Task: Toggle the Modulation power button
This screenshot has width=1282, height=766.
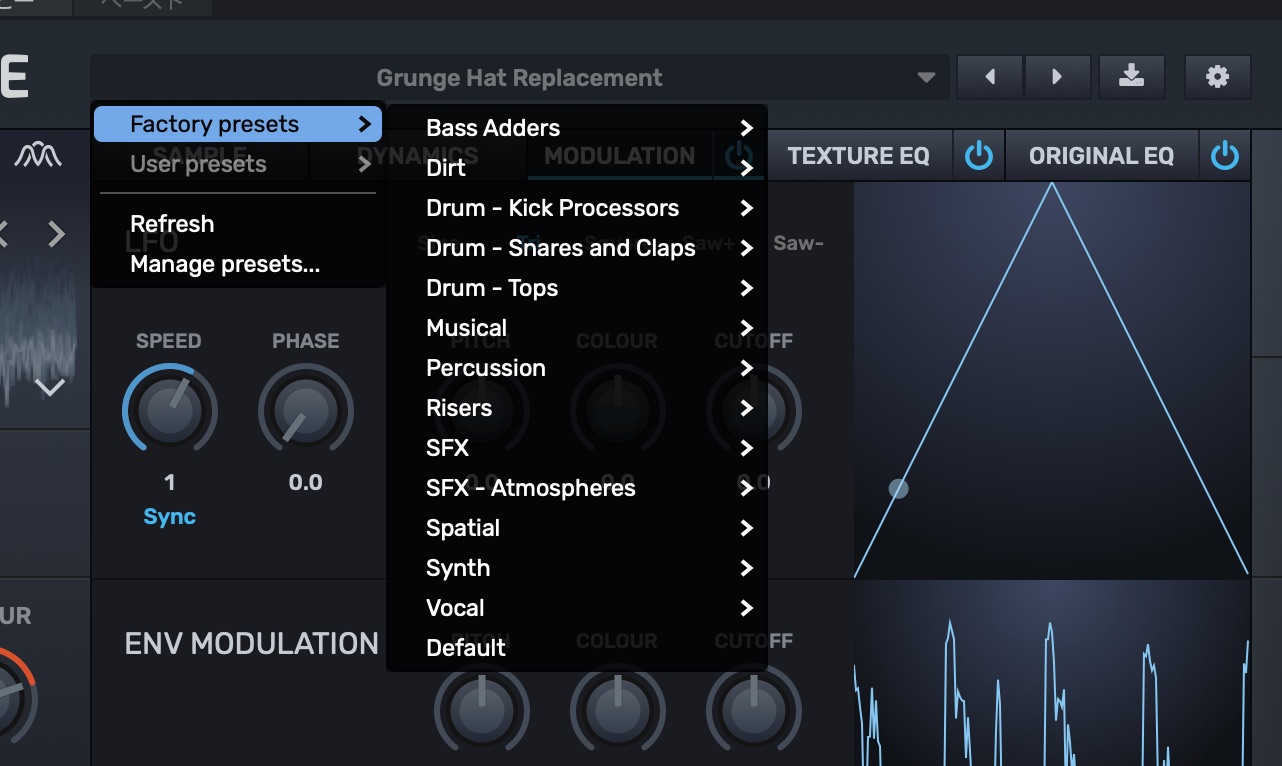Action: click(x=739, y=156)
